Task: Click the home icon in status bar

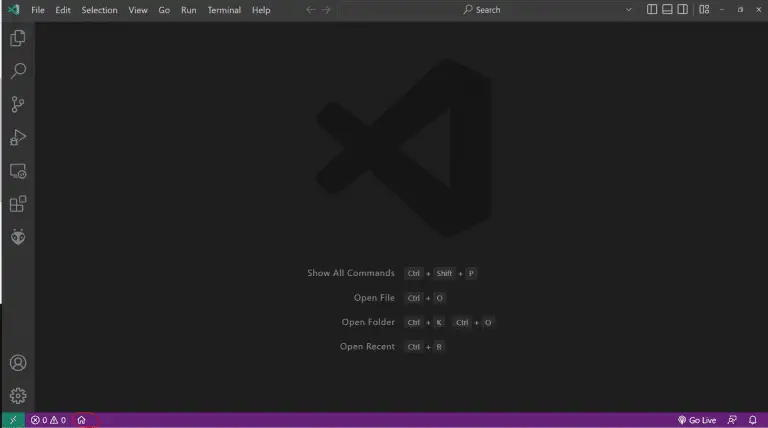Action: [x=81, y=420]
